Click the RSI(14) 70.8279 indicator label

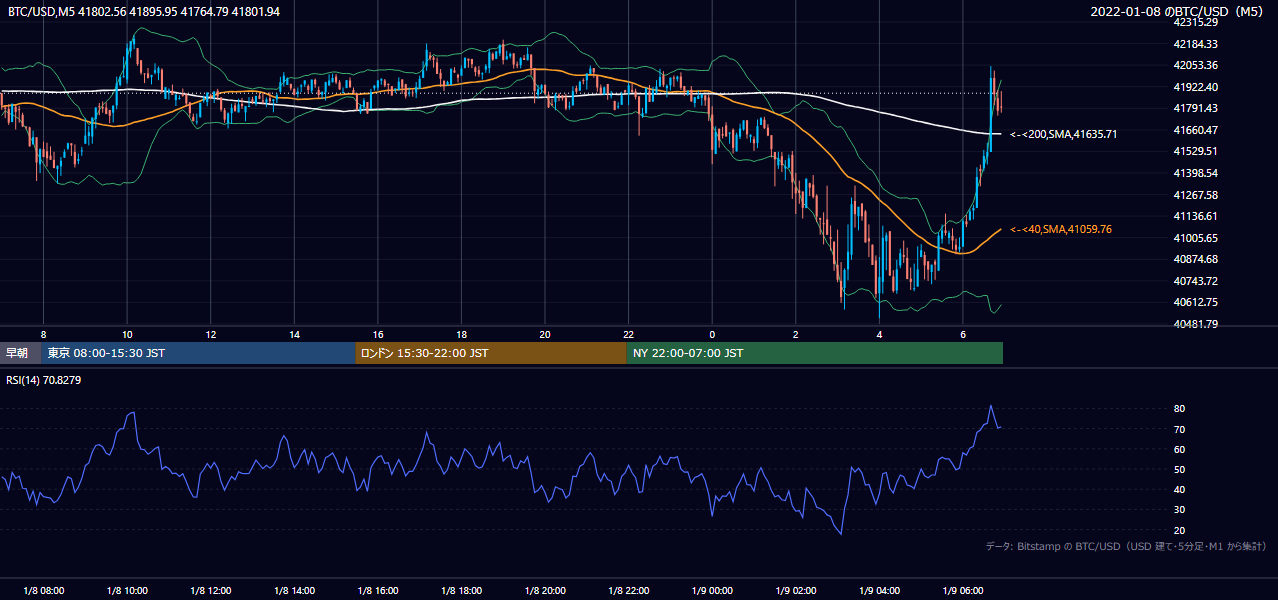tap(45, 380)
